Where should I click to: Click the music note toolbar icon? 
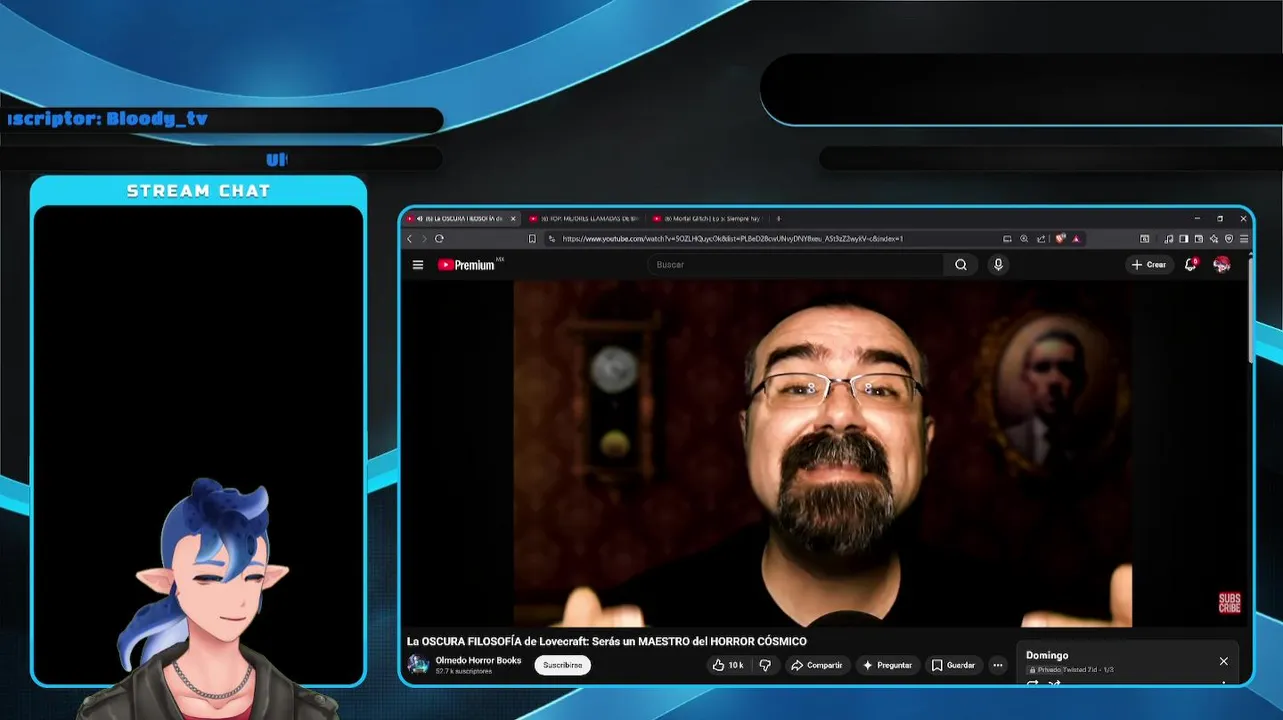coord(1169,239)
